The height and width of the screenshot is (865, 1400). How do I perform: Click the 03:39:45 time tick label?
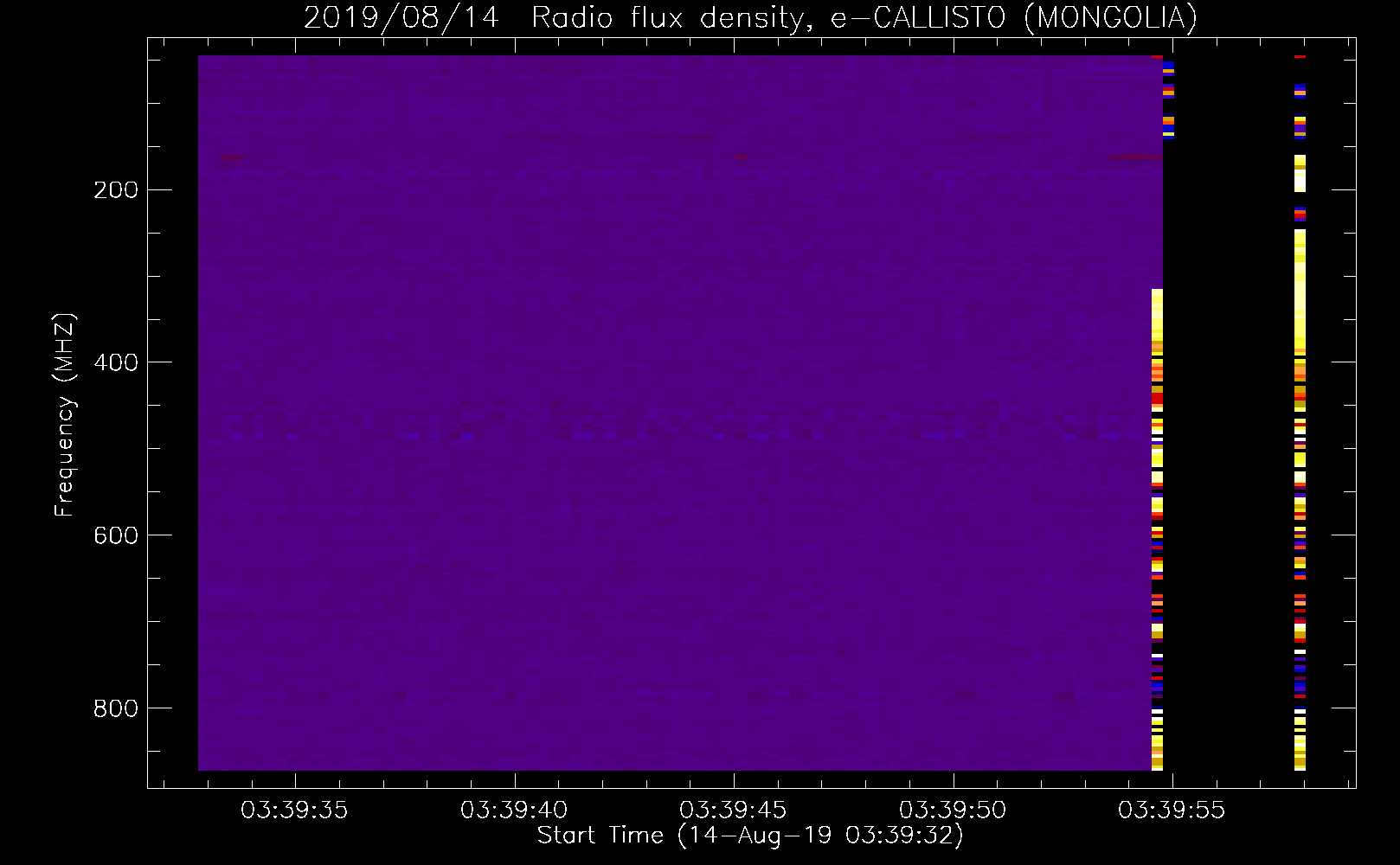[733, 811]
